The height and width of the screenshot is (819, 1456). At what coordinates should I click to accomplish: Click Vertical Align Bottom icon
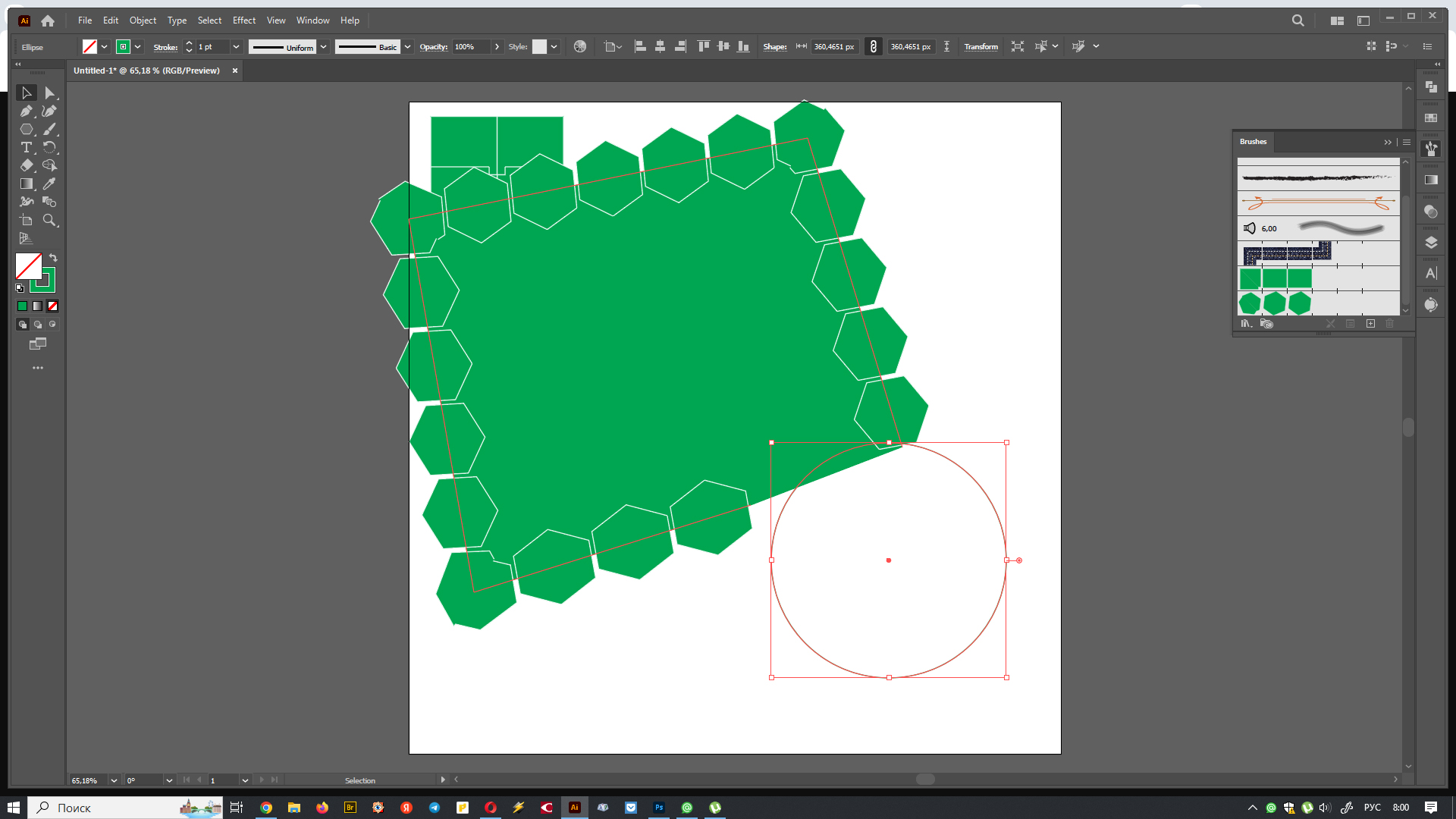click(743, 46)
